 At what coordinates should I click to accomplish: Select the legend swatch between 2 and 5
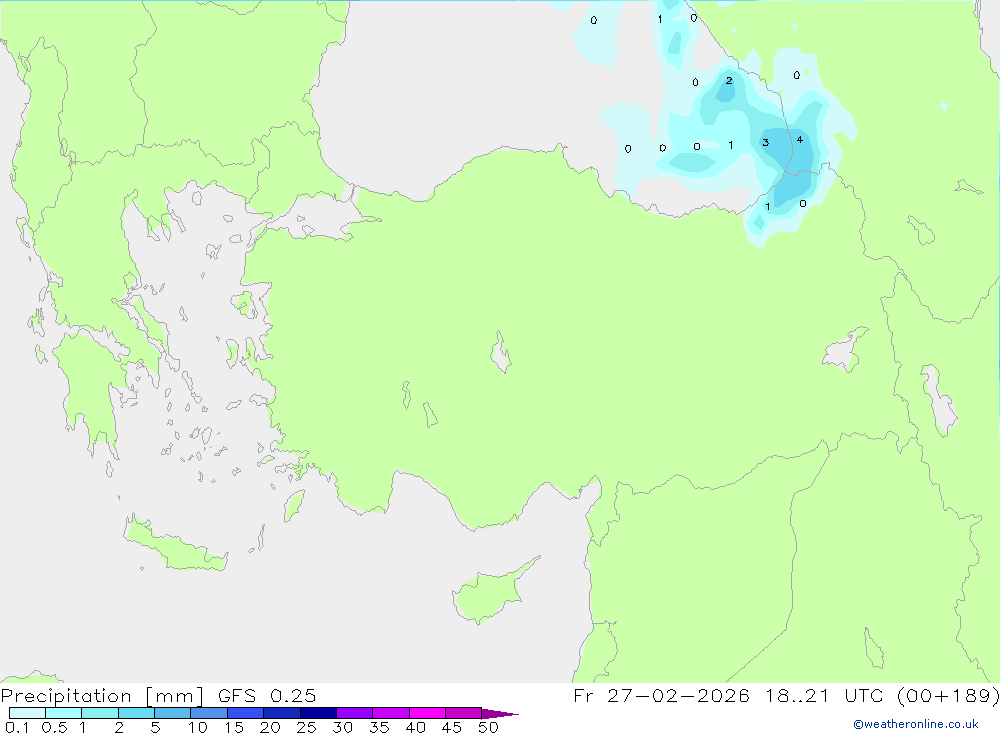[x=136, y=713]
